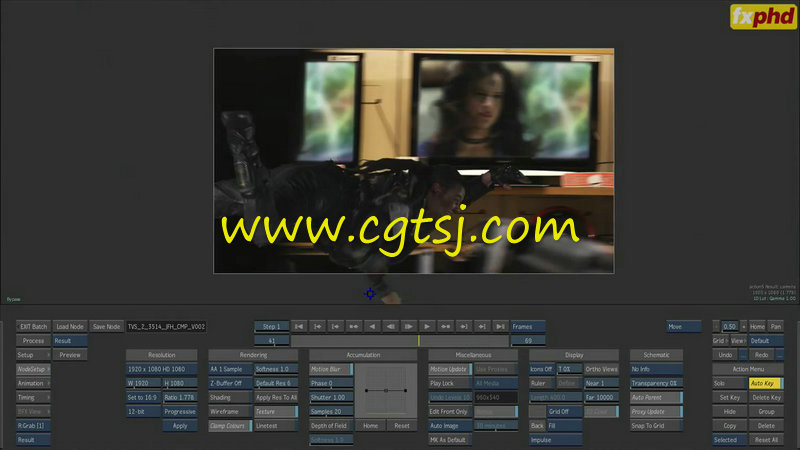800x450 pixels.
Task: Click the minus button beside 0.50 zoom
Action: coord(716,327)
